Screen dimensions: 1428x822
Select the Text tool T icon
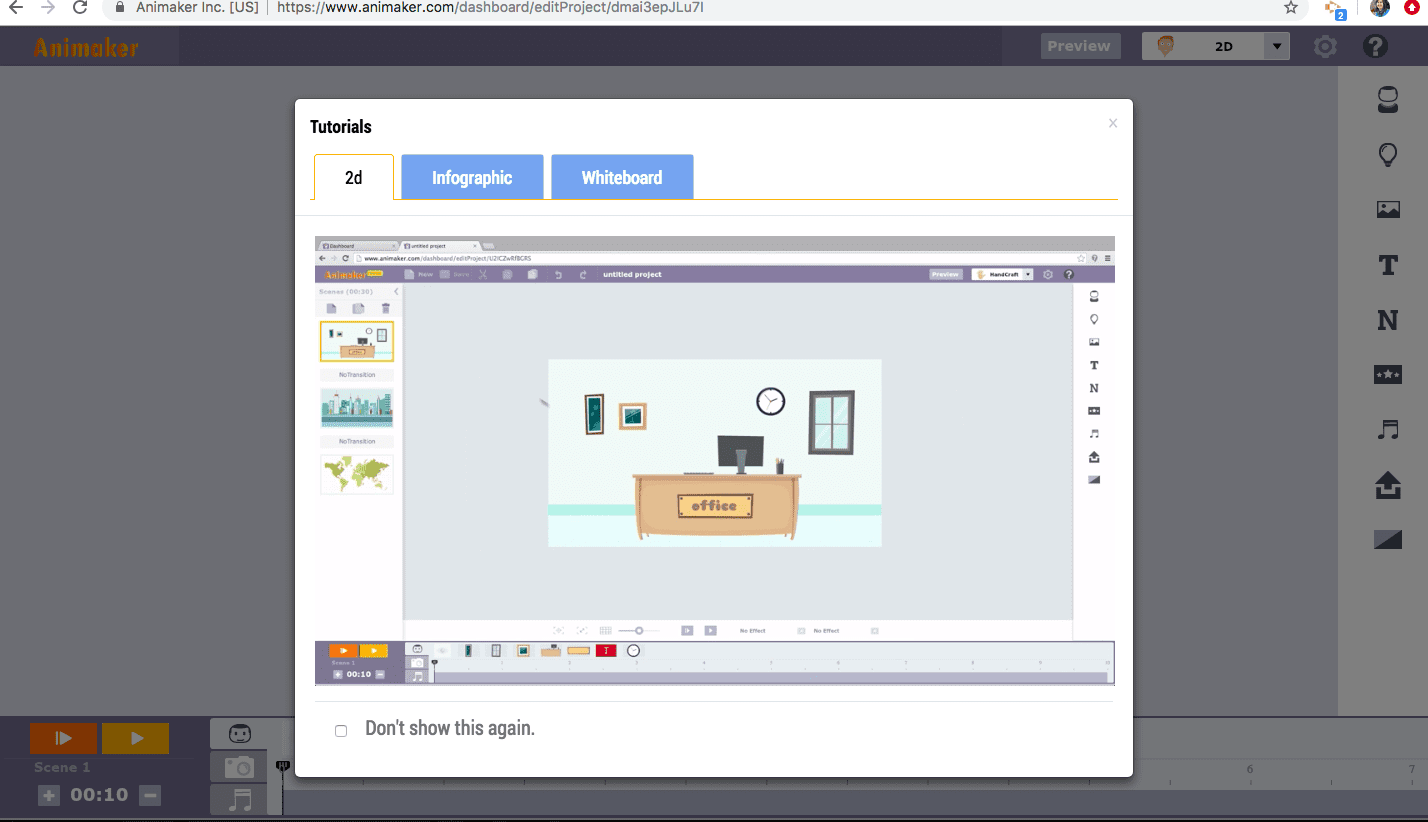pyautogui.click(x=1388, y=265)
